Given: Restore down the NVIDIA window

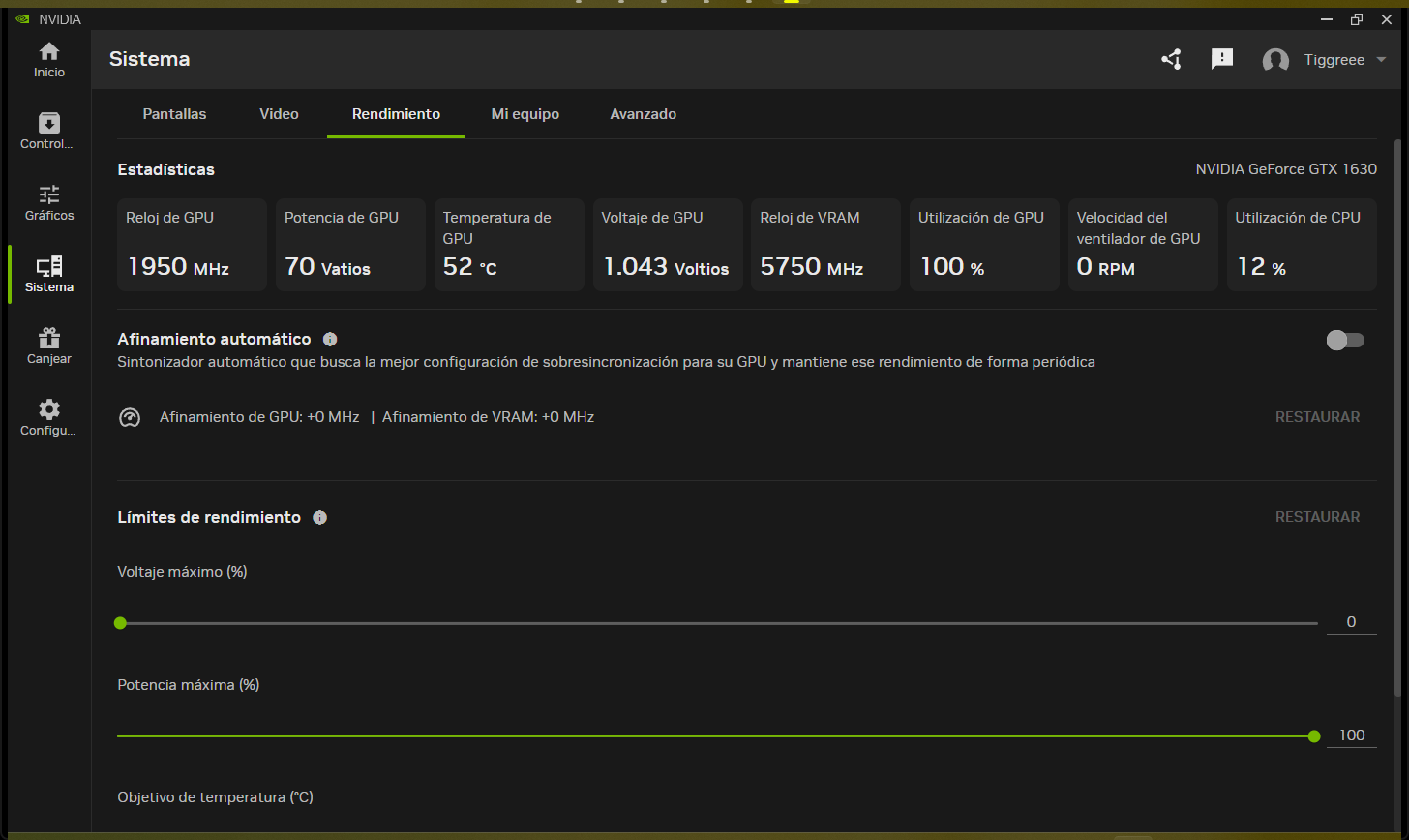Looking at the screenshot, I should [1357, 19].
